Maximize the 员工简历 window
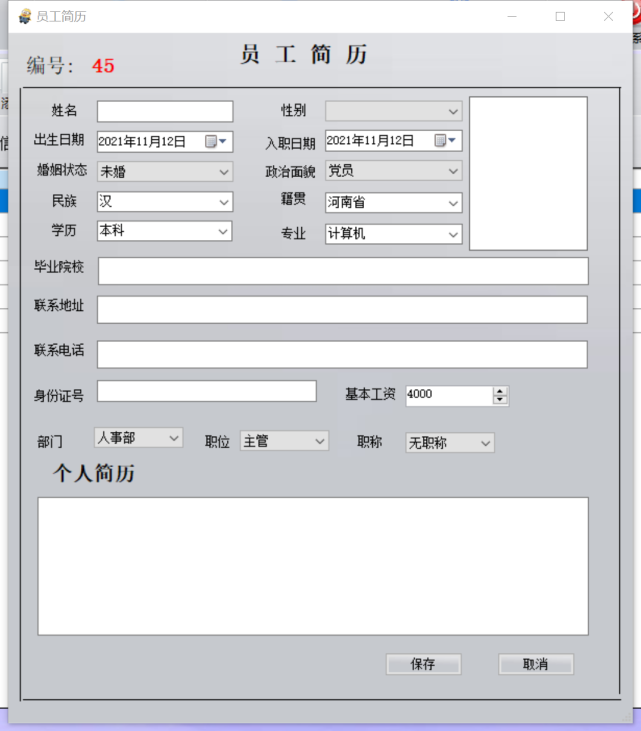Viewport: 641px width, 731px height. (560, 16)
